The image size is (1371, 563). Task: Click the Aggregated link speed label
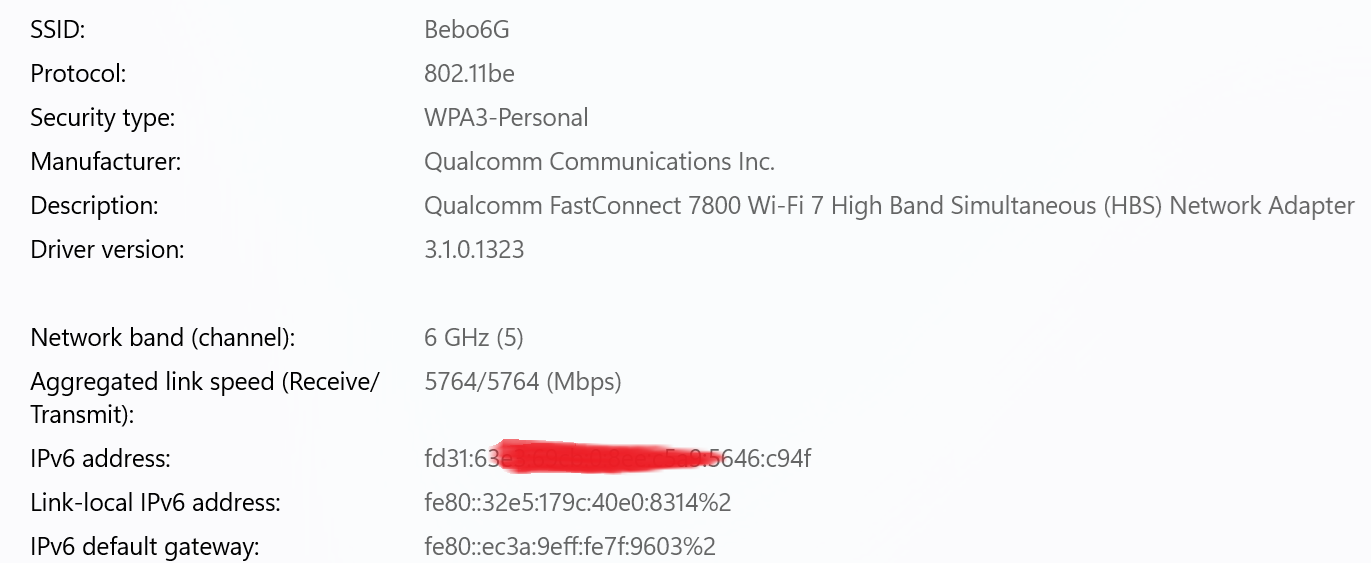tap(205, 398)
